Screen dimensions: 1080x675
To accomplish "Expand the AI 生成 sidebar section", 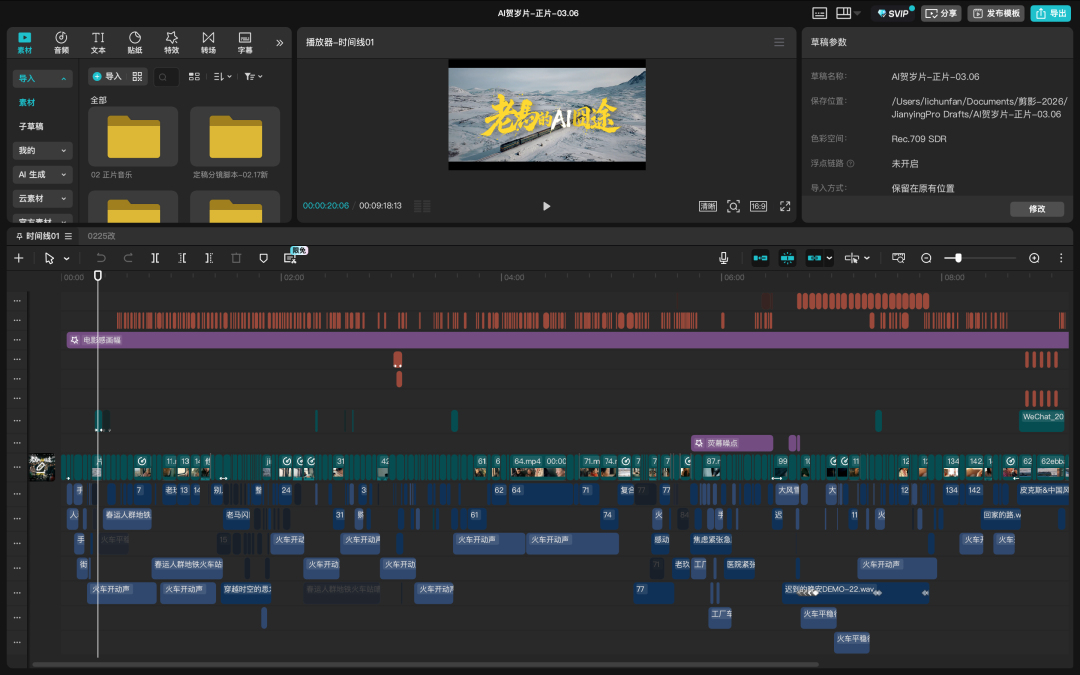I will point(43,174).
